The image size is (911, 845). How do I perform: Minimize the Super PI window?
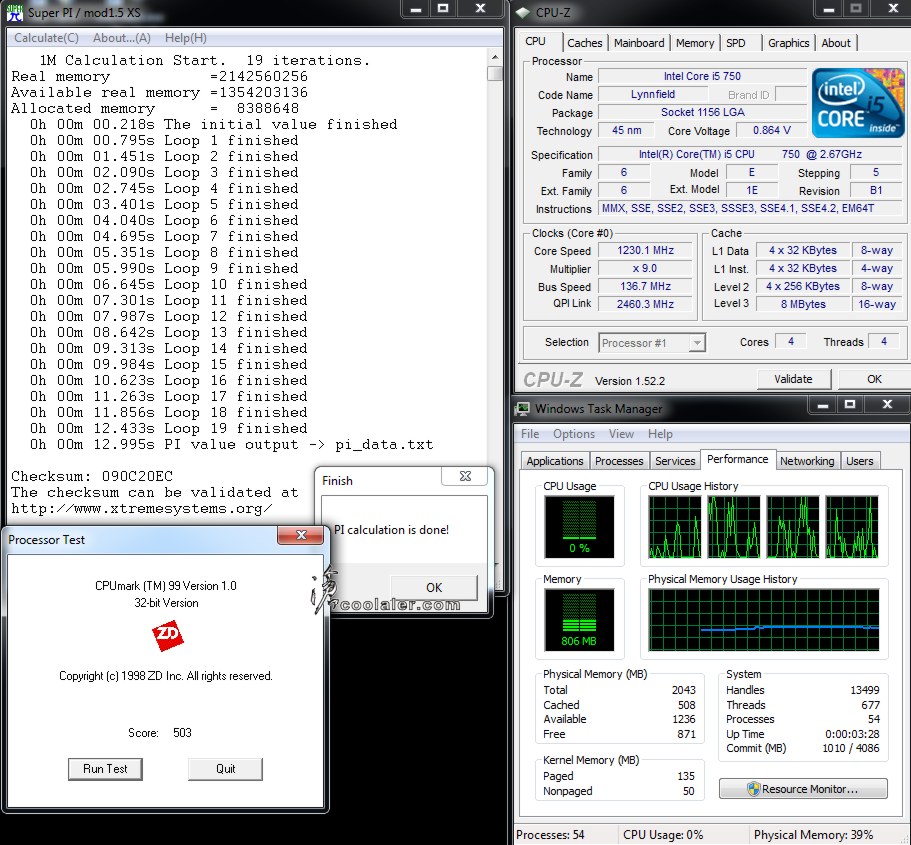click(416, 9)
